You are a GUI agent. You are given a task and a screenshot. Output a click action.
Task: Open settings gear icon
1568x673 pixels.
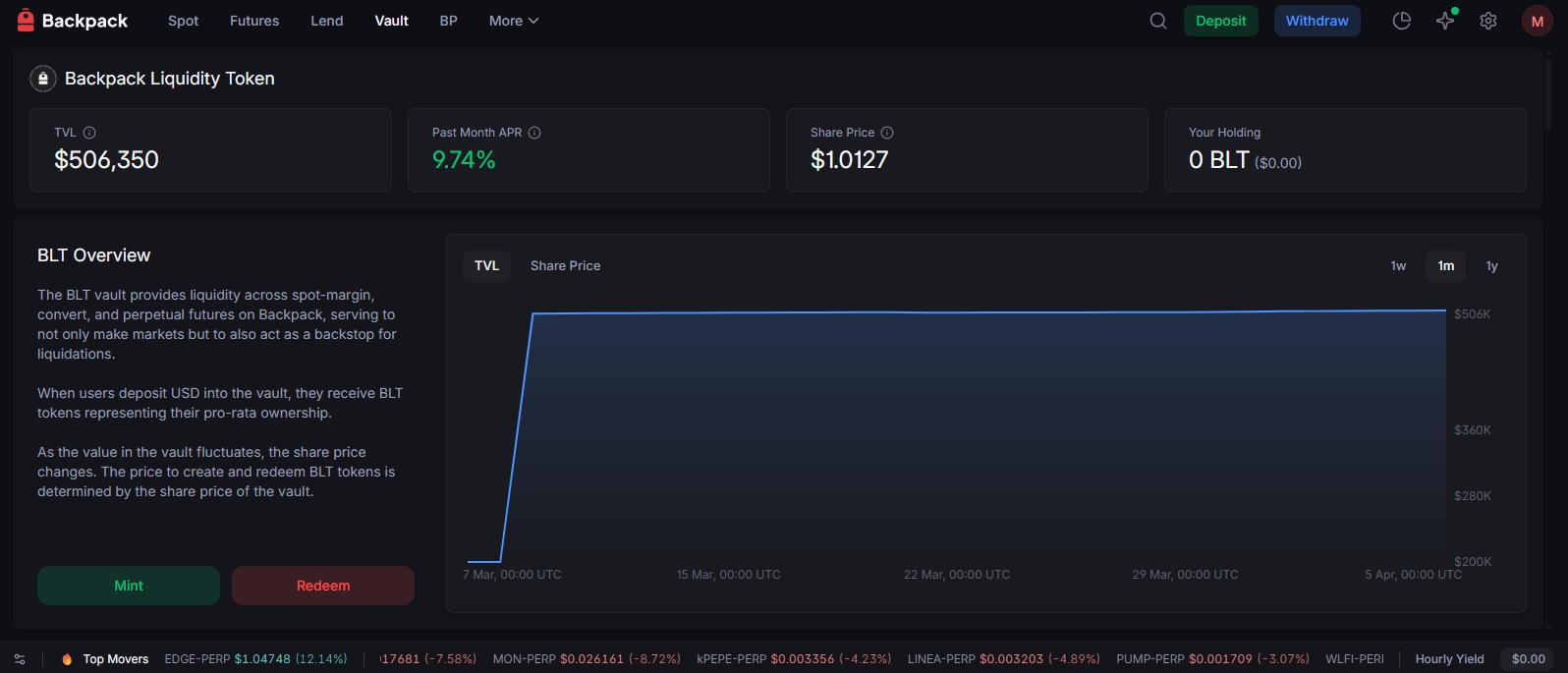pyautogui.click(x=1488, y=21)
